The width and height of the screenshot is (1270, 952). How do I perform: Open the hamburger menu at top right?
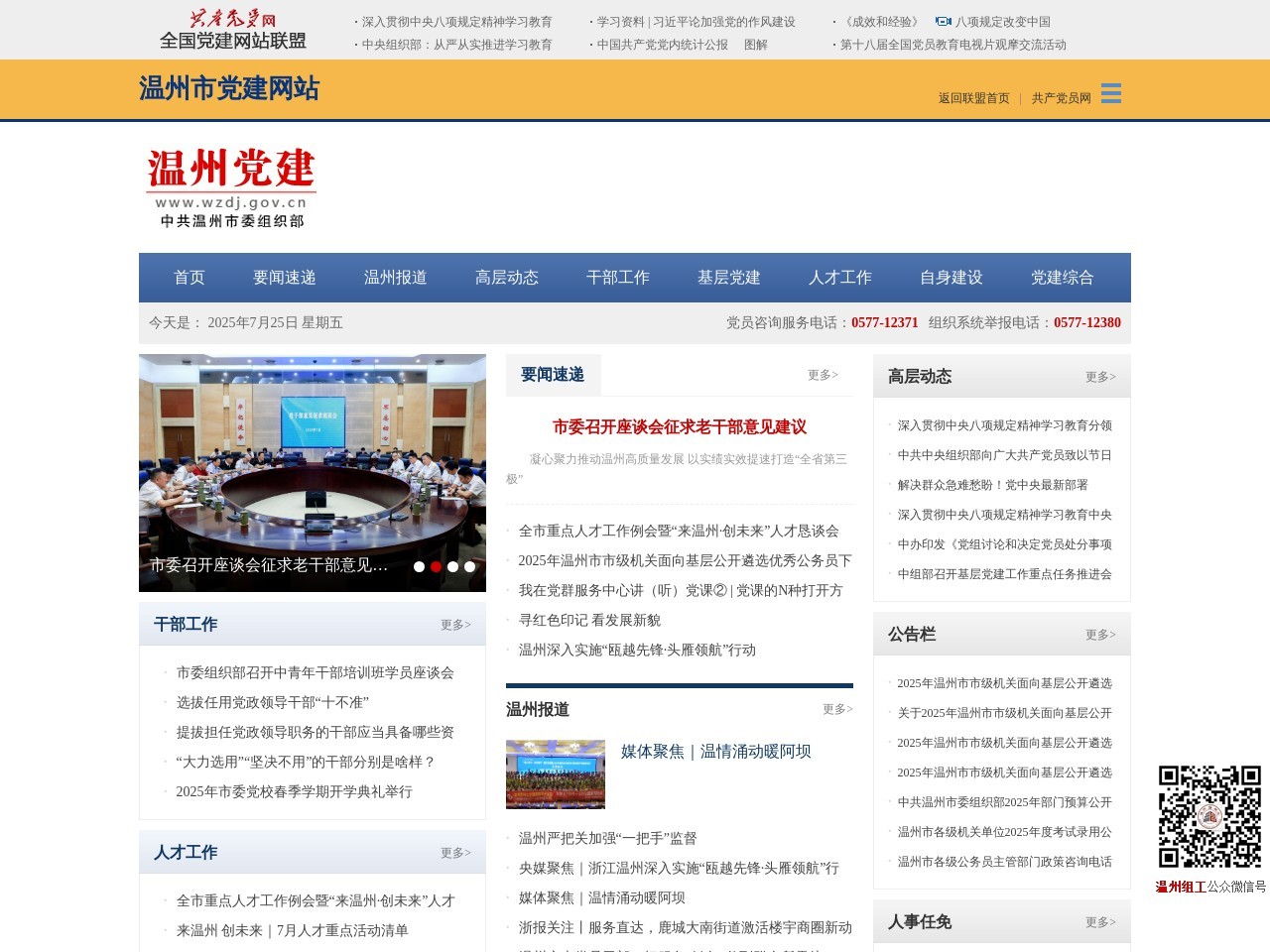[x=1111, y=94]
